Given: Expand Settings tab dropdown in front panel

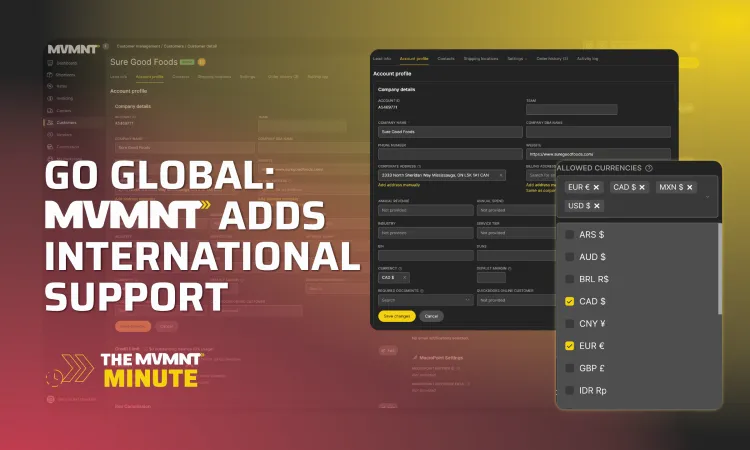Looking at the screenshot, I should click(x=517, y=59).
